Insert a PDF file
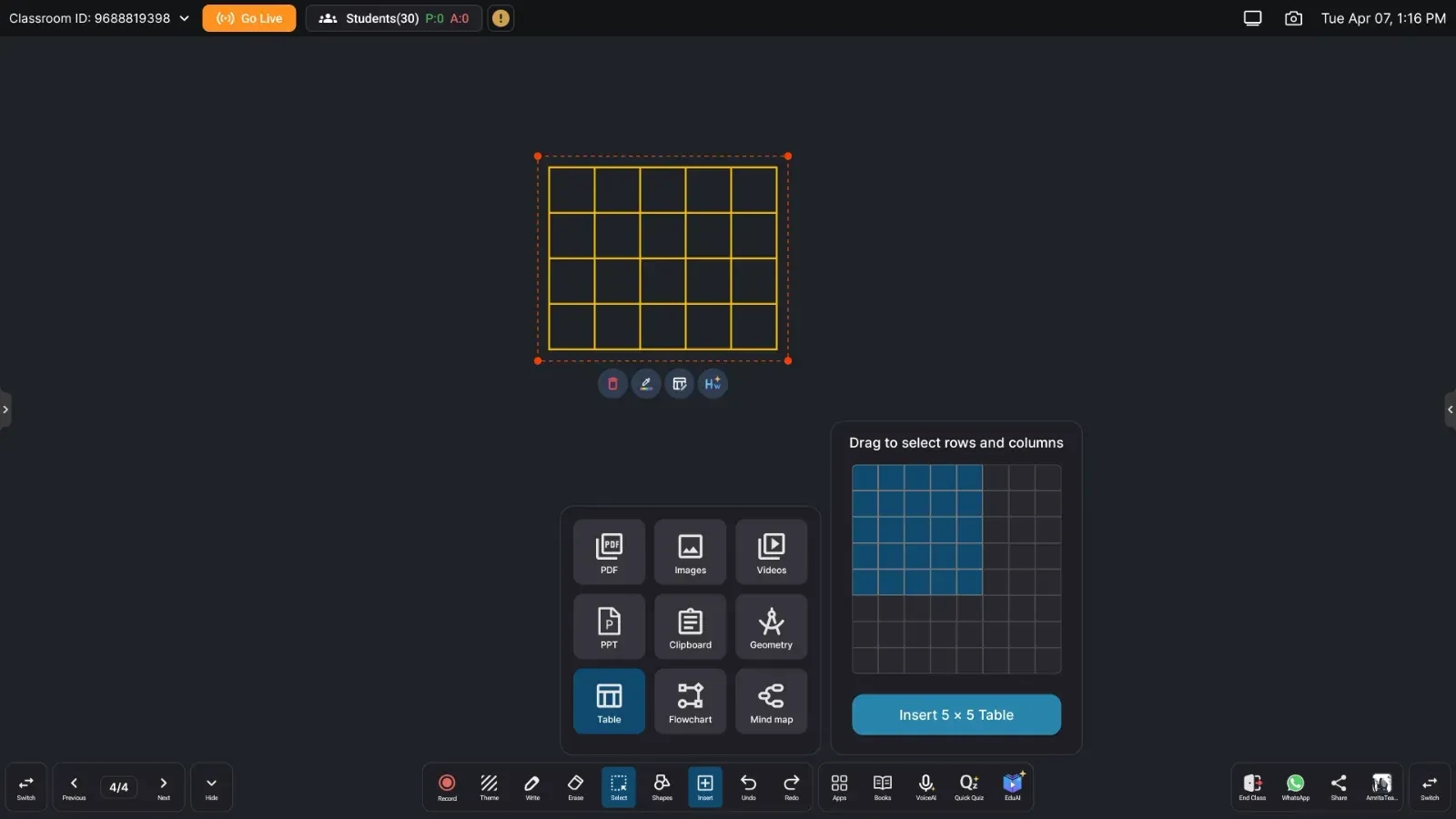Viewport: 1456px width, 819px height. pos(609,552)
